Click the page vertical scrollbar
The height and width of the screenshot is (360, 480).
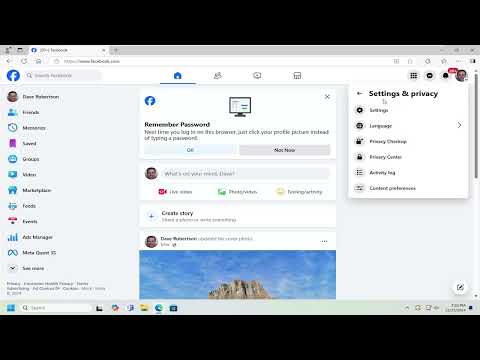[476, 127]
